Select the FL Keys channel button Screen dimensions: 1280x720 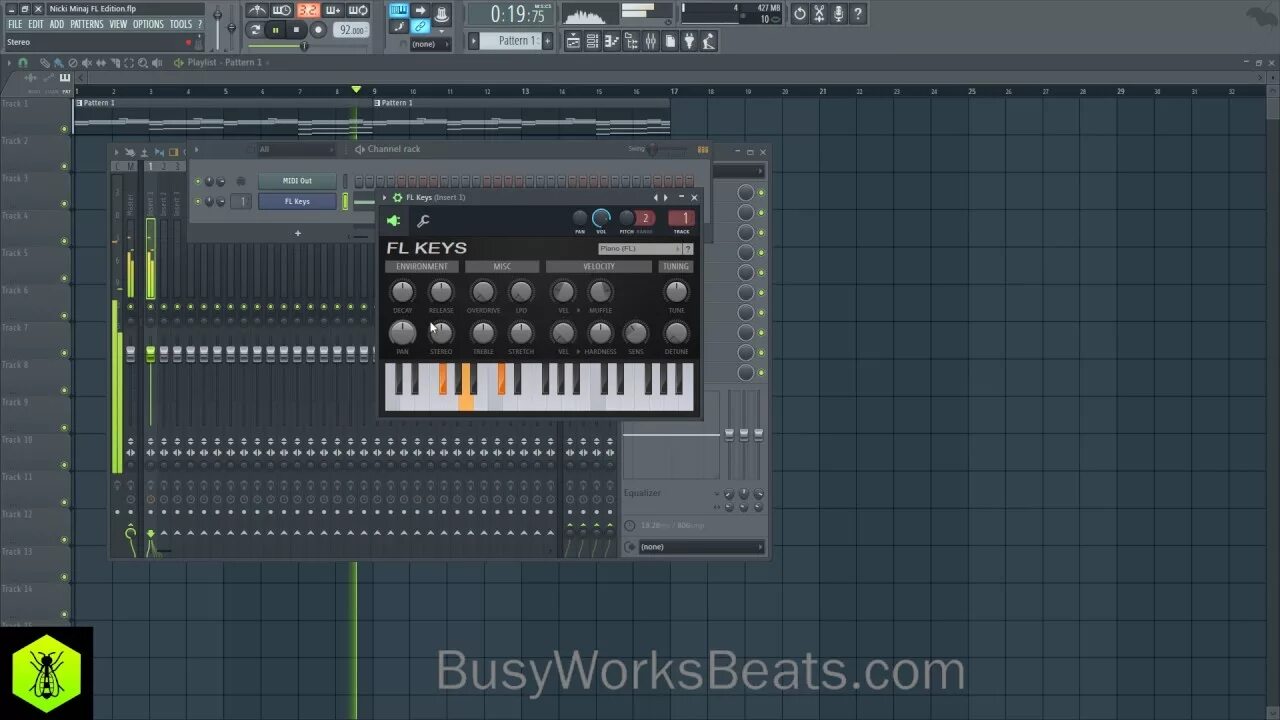[297, 201]
